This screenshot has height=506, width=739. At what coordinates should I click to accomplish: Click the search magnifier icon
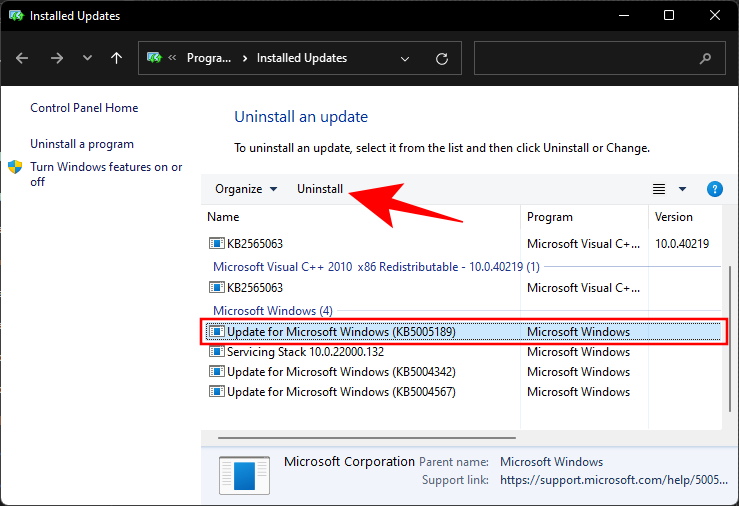[705, 58]
